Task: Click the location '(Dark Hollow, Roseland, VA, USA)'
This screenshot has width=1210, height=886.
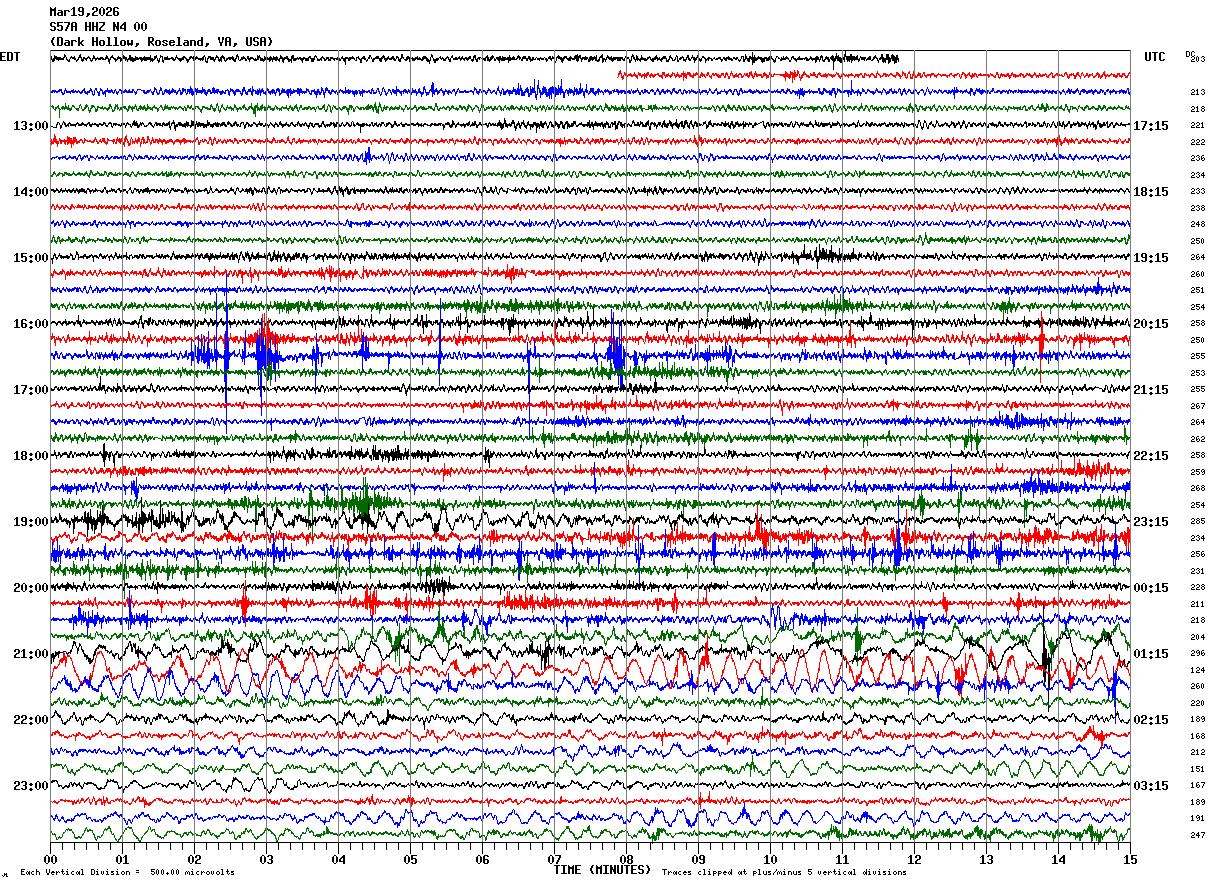Action: pyautogui.click(x=161, y=42)
